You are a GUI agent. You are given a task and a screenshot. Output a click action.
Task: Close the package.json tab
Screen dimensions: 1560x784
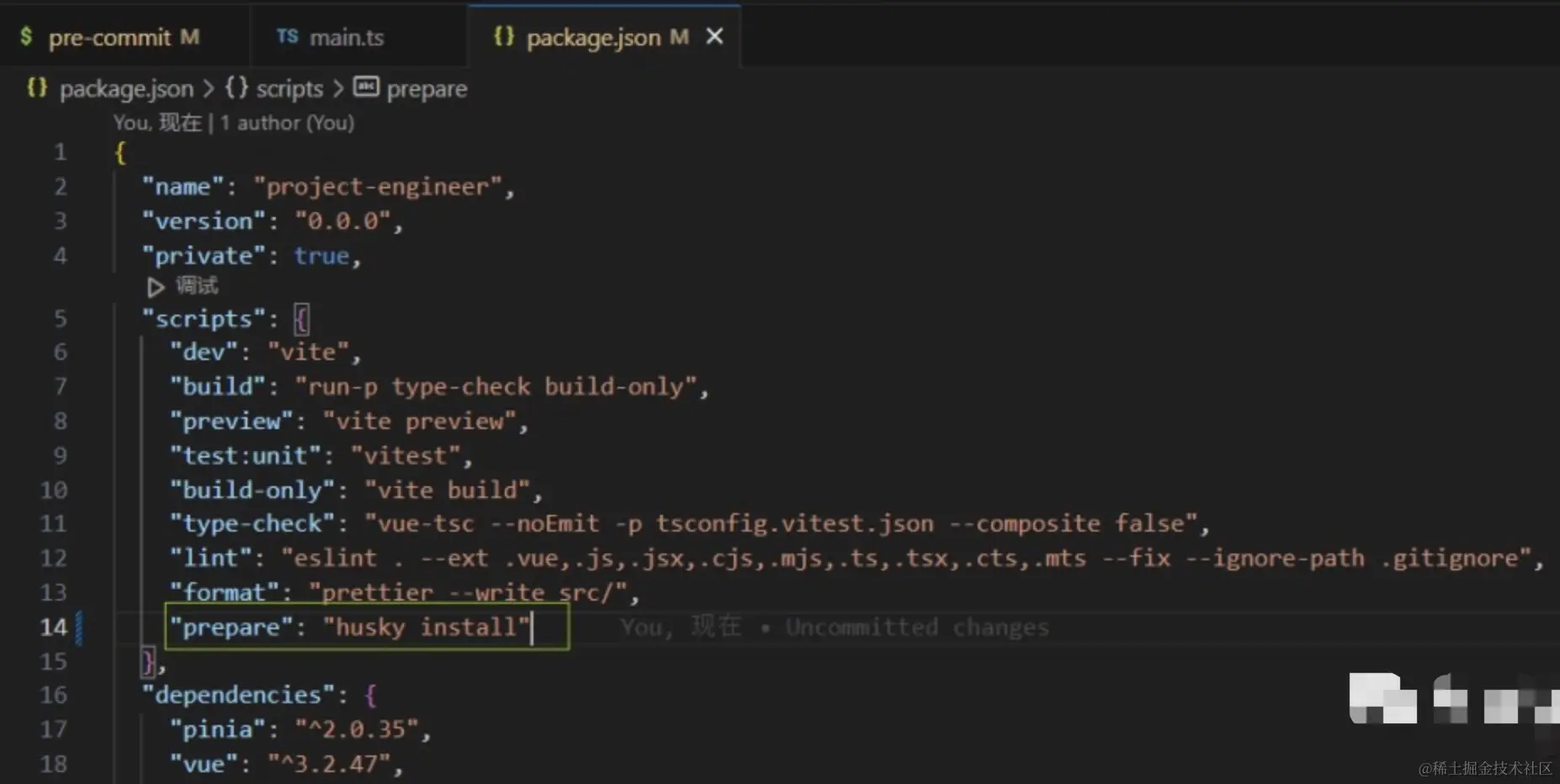[x=714, y=36]
